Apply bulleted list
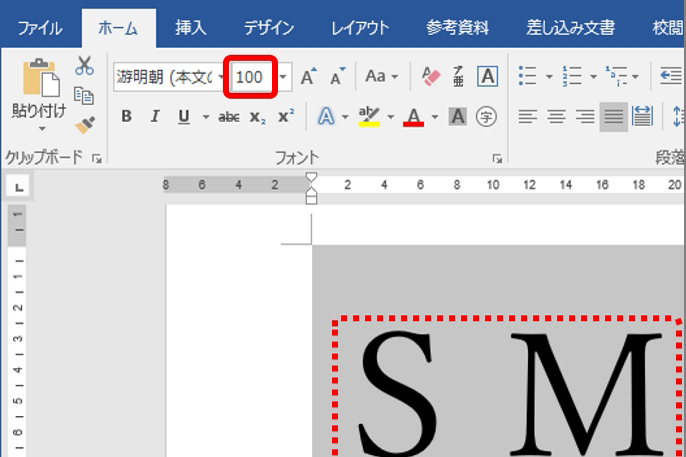686x457 pixels. point(527,77)
